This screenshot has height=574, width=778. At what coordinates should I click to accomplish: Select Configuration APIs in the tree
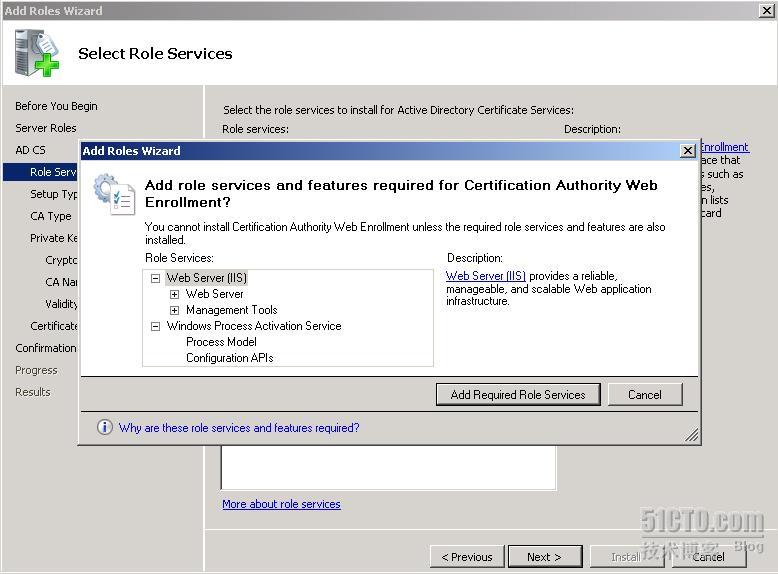pos(230,358)
